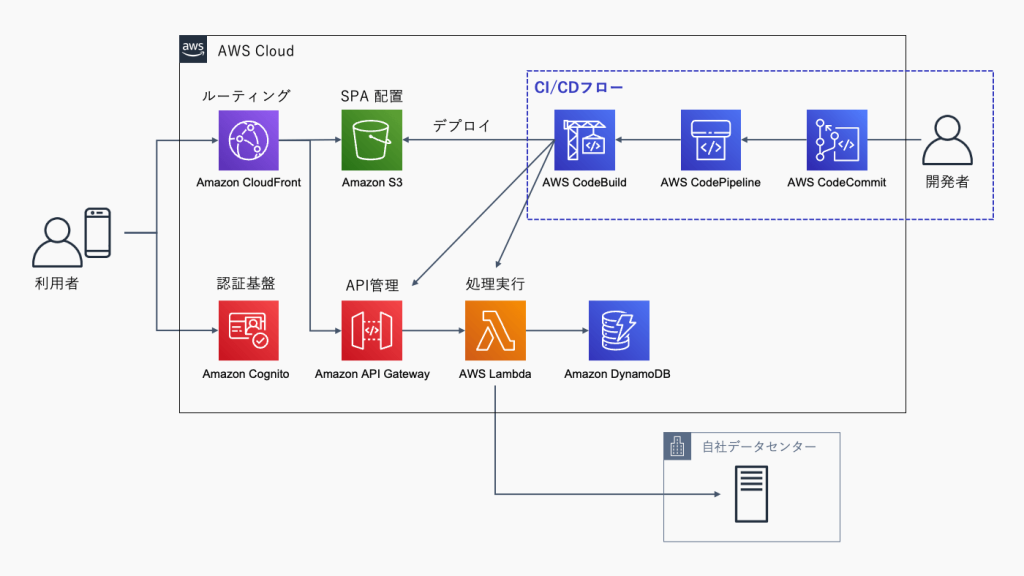The width and height of the screenshot is (1024, 576).
Task: Click the Amazon DynamoDB icon
Action: point(618,330)
